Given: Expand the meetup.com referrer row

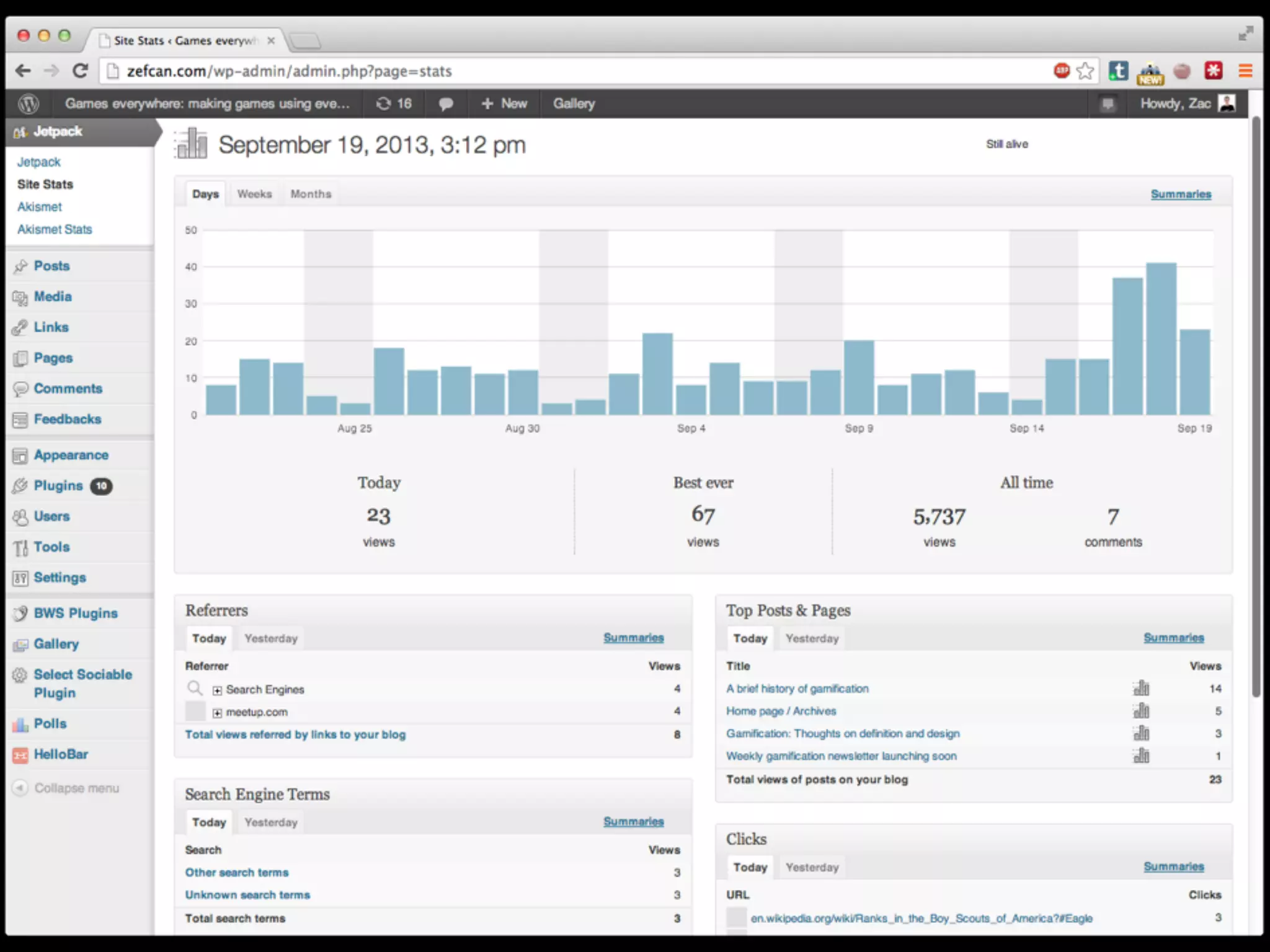Looking at the screenshot, I should pyautogui.click(x=217, y=713).
